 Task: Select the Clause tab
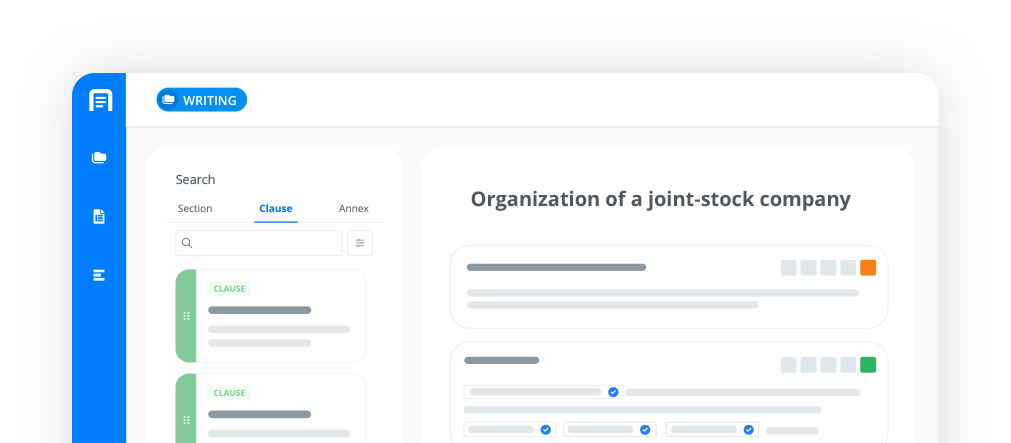coord(275,209)
